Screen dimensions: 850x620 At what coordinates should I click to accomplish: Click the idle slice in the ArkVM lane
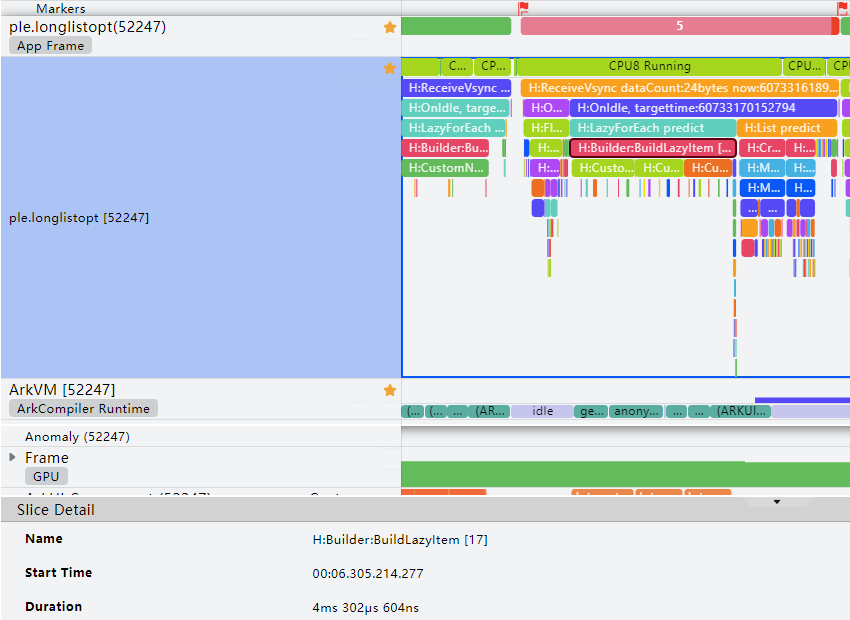[x=543, y=410]
